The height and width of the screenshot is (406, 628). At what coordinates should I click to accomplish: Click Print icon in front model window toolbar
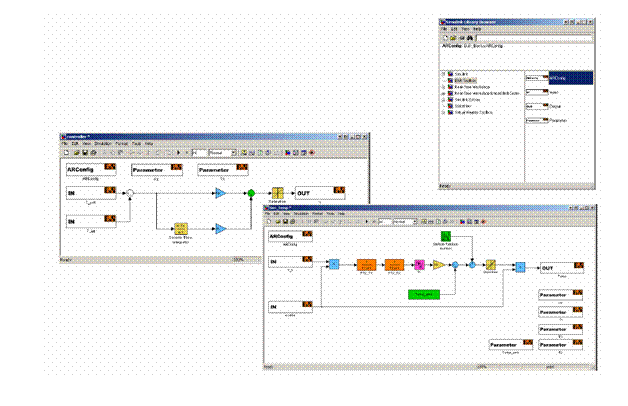[293, 221]
